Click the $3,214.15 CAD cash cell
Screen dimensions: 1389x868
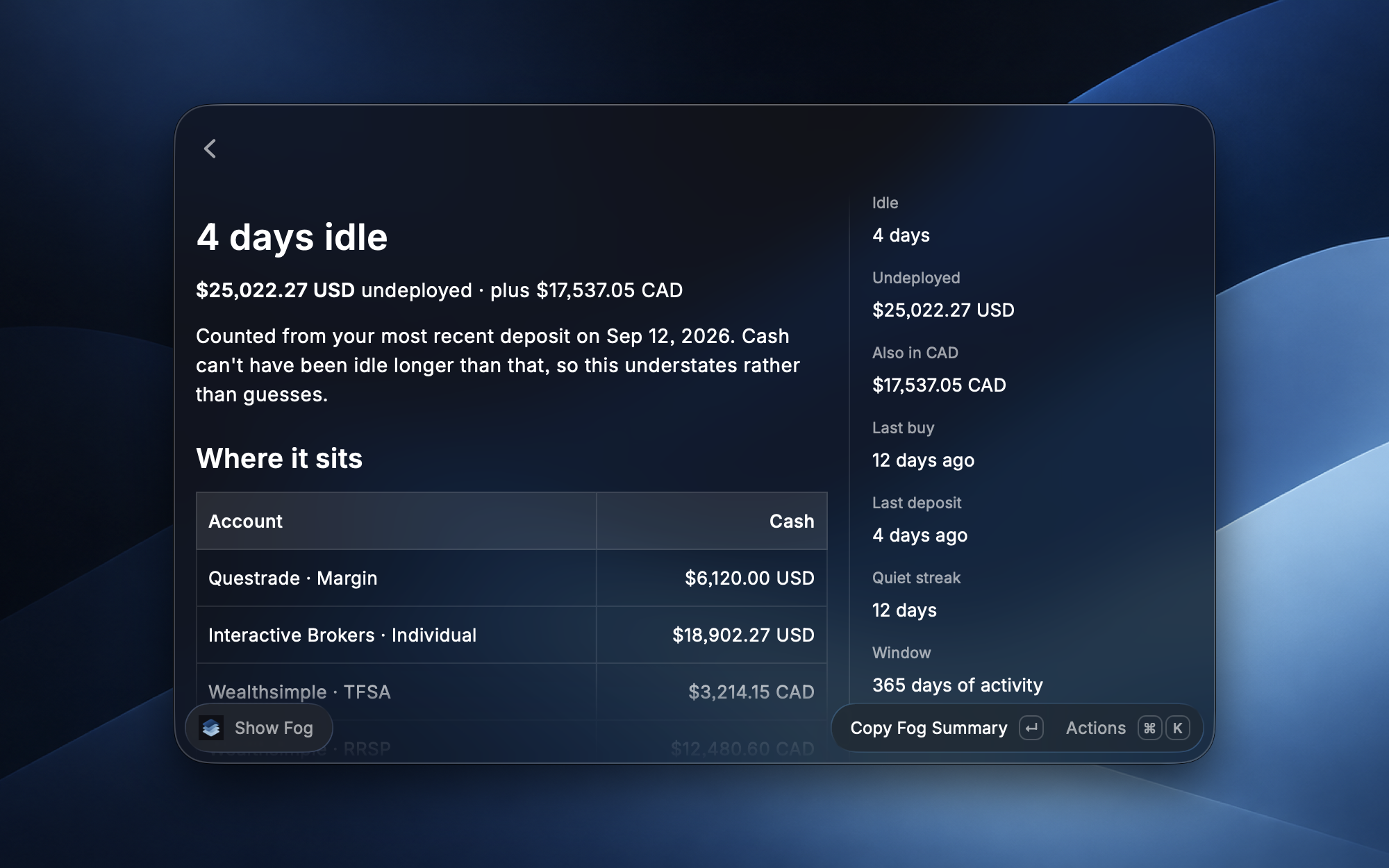pyautogui.click(x=712, y=692)
